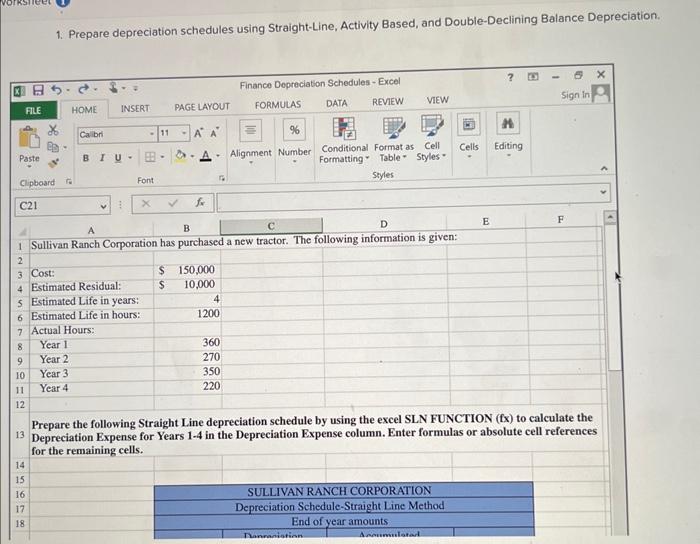Image resolution: width=700 pixels, height=544 pixels.
Task: Decrease font size with the small A
Action: (214, 133)
